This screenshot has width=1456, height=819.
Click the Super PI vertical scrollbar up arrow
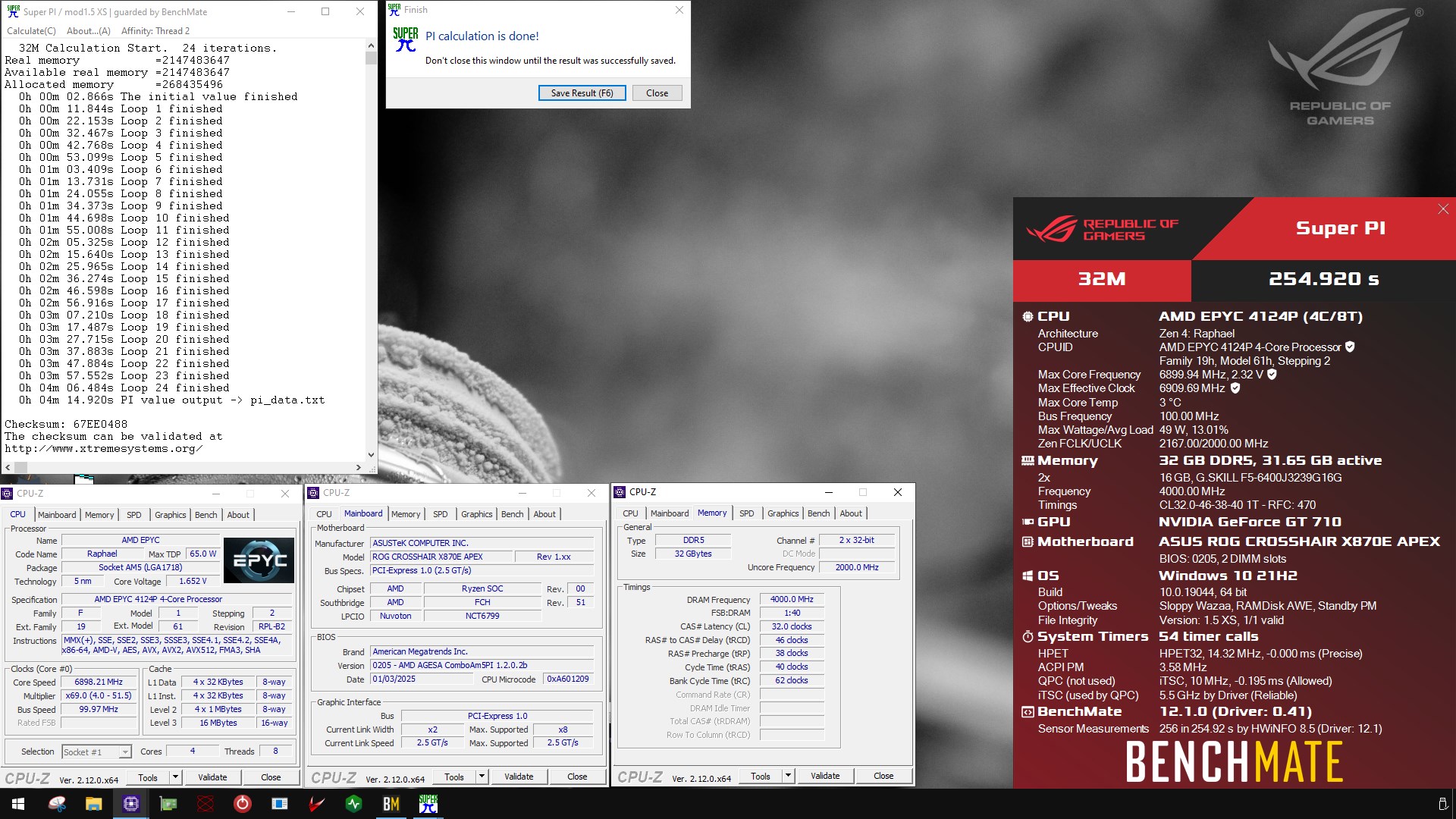tap(371, 45)
